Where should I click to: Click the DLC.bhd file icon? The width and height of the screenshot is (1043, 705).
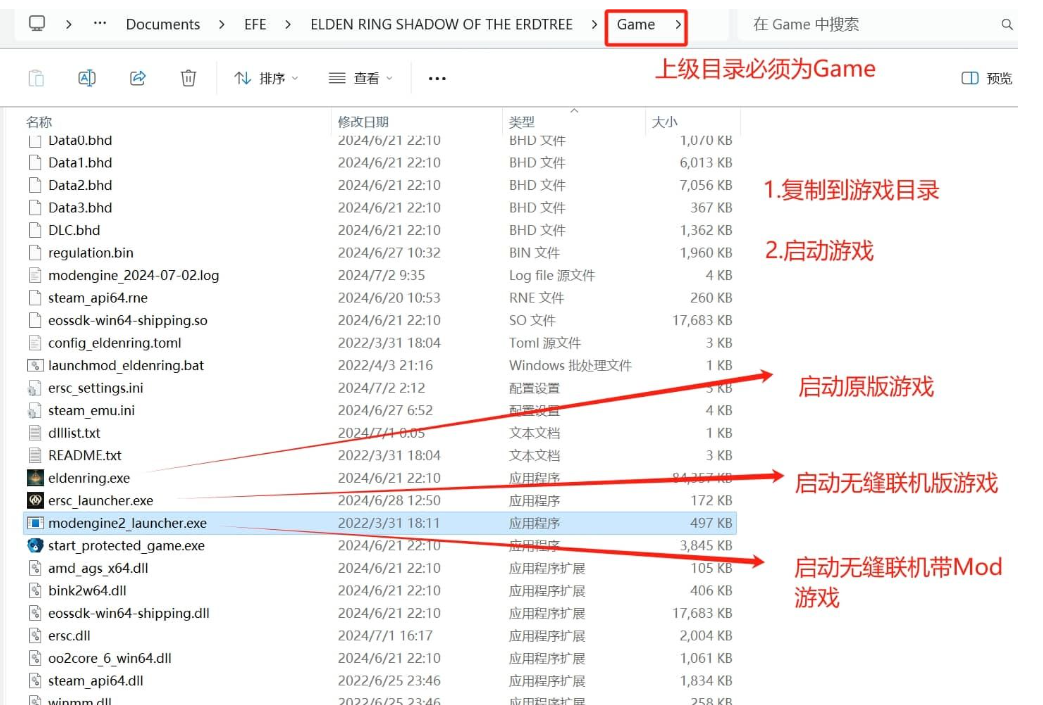[x=35, y=230]
